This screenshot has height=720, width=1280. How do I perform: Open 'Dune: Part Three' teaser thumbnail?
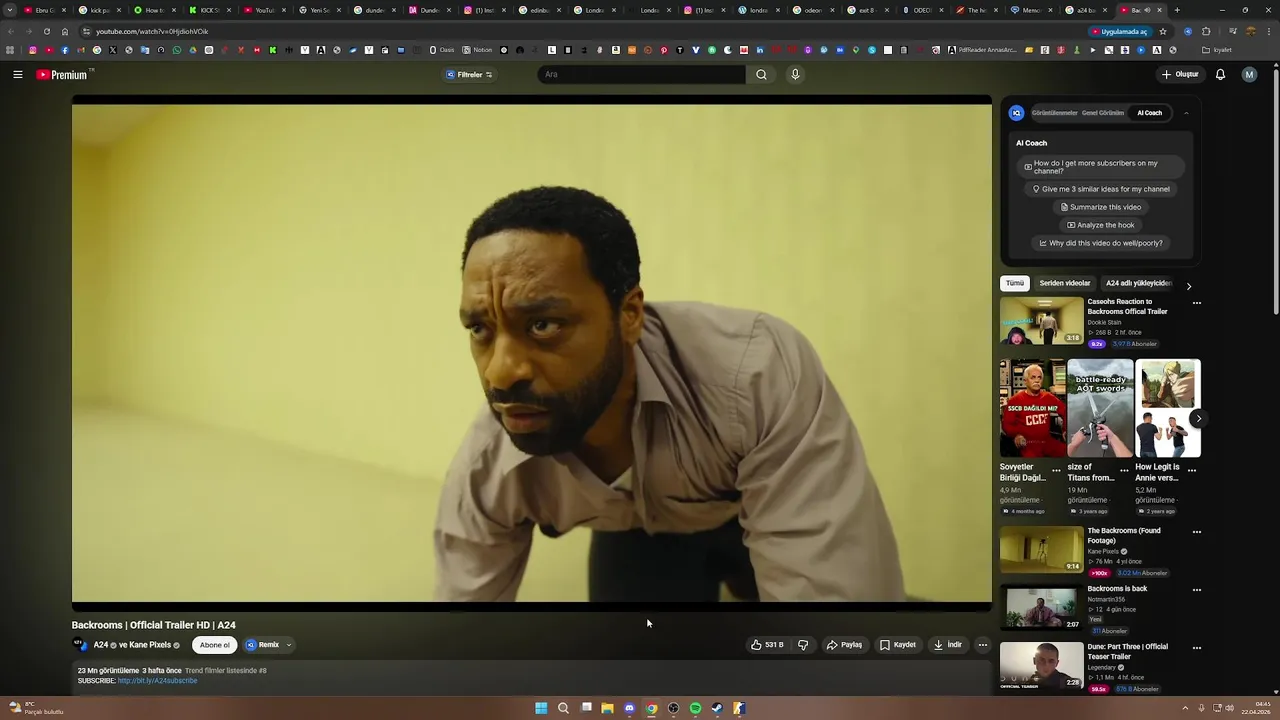(x=1041, y=665)
